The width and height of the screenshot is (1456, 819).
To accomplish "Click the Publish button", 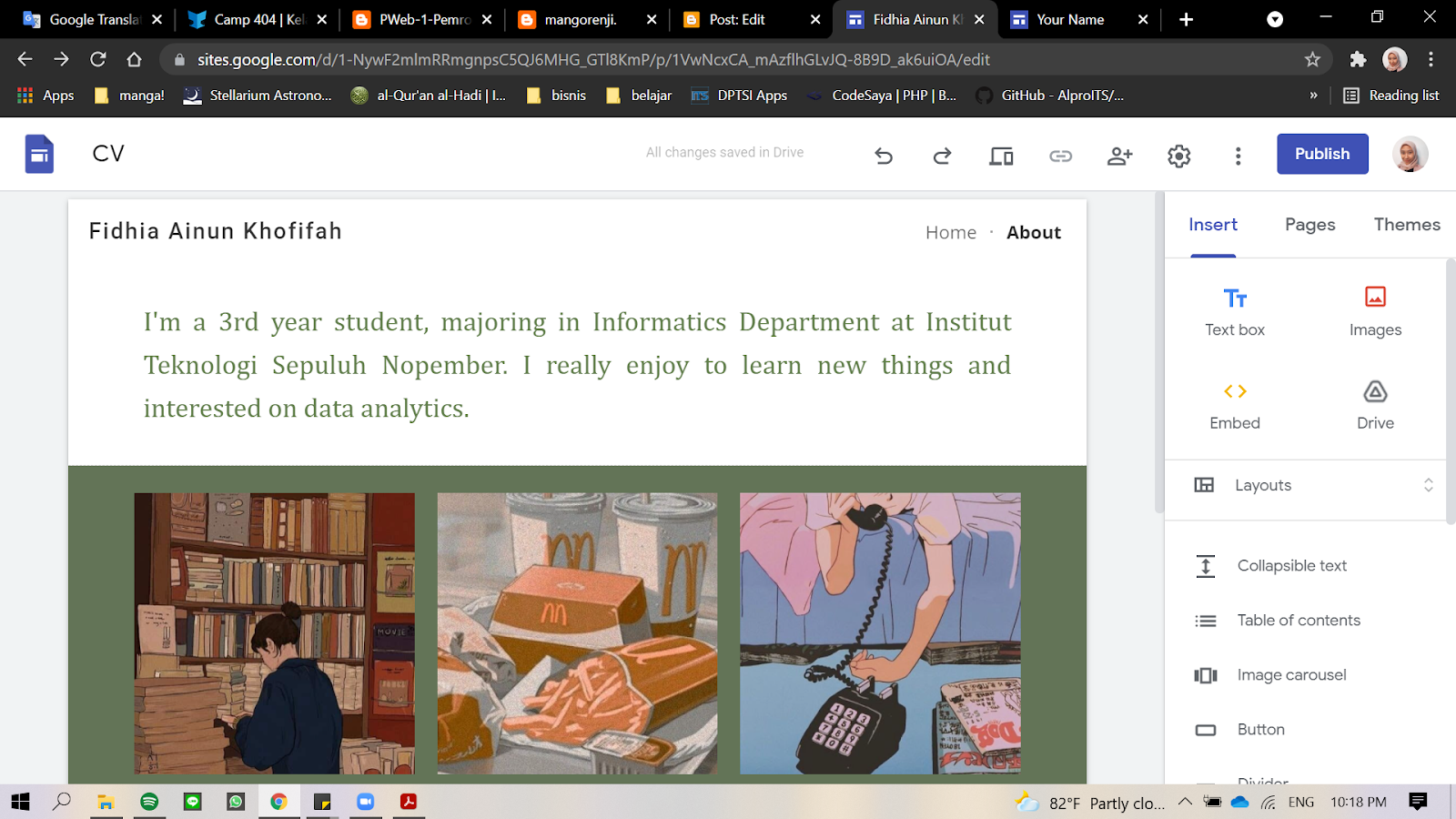I will pos(1322,154).
